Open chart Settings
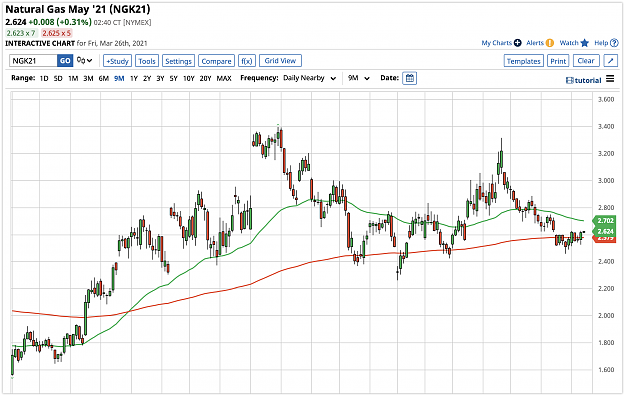The height and width of the screenshot is (396, 625). pyautogui.click(x=178, y=61)
